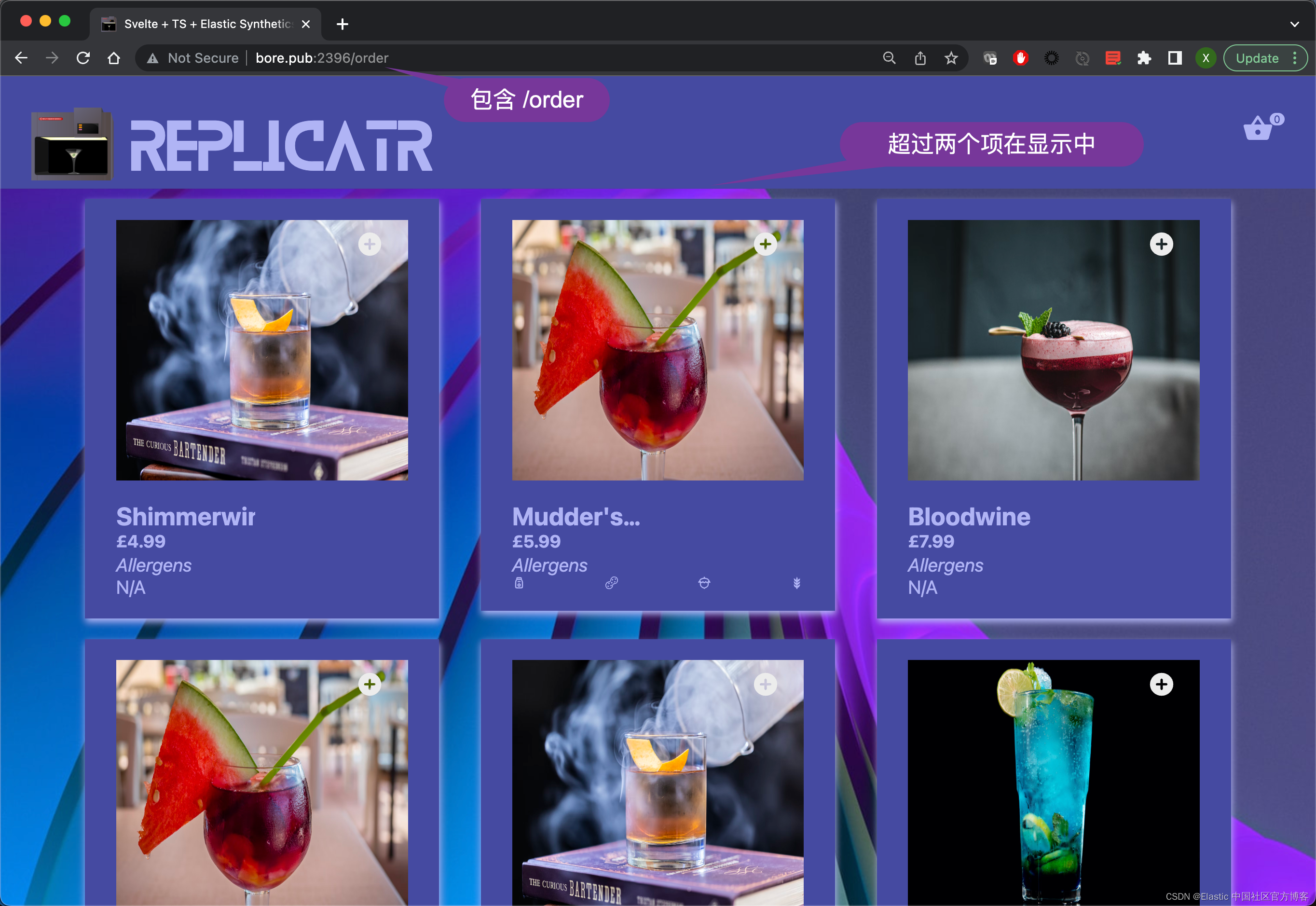This screenshot has height=906, width=1316.
Task: Add Shimmerwir to basket with plus icon
Action: click(370, 245)
